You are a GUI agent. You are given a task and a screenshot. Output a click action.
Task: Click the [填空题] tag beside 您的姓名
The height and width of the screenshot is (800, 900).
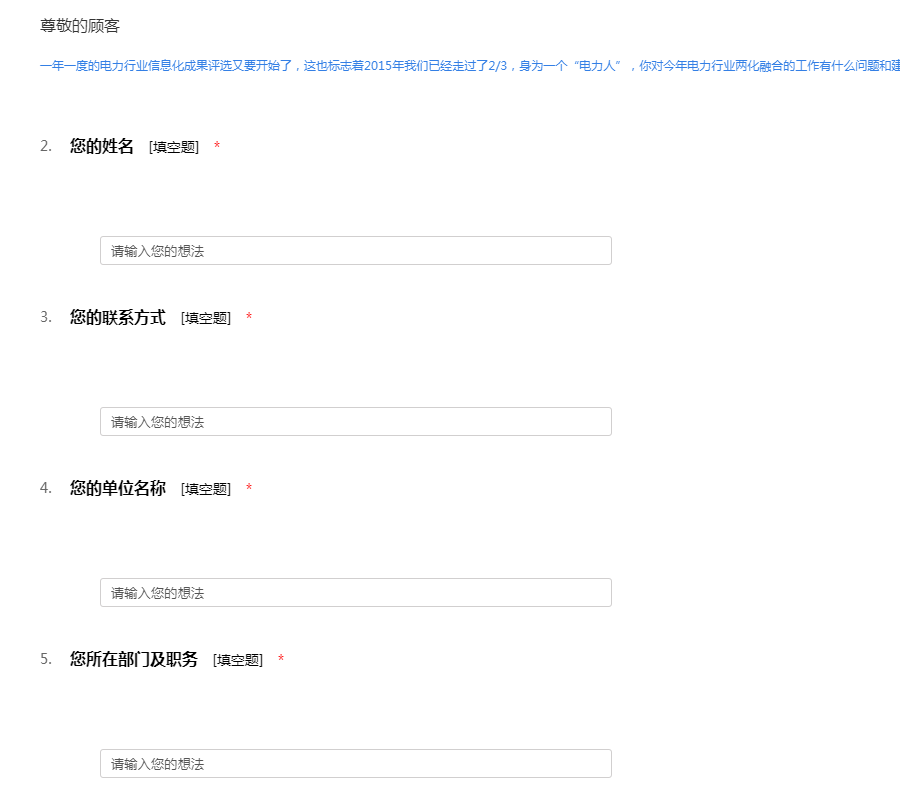click(174, 148)
